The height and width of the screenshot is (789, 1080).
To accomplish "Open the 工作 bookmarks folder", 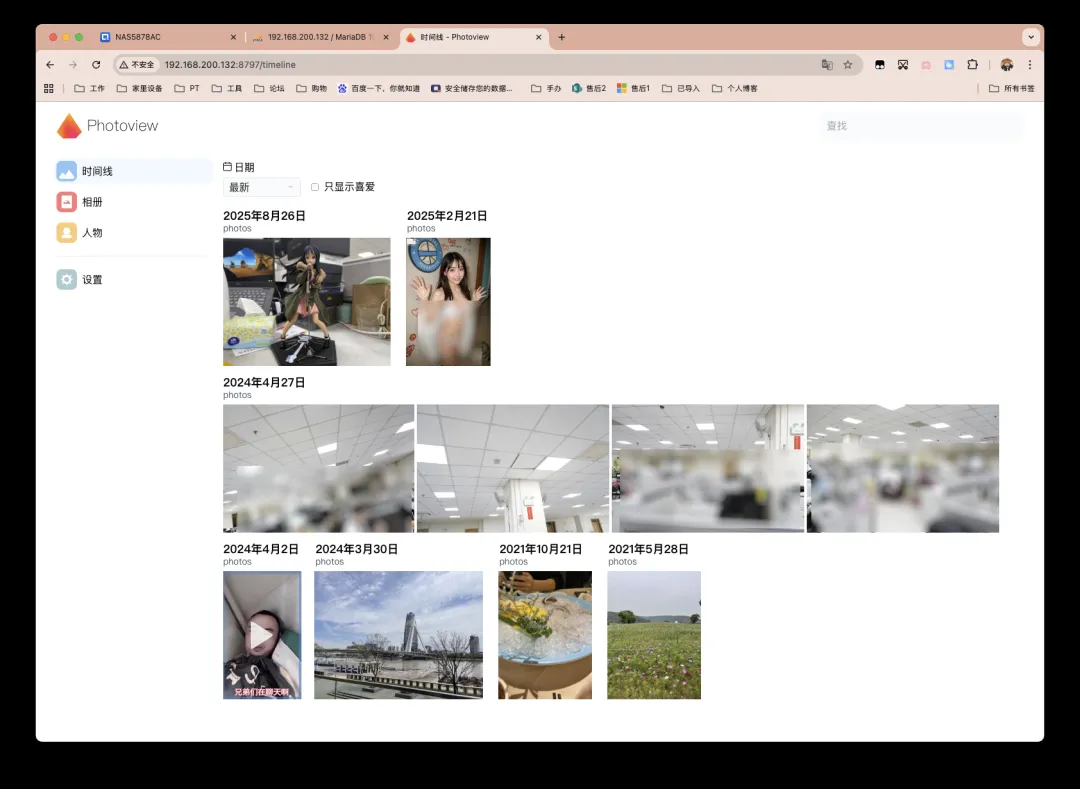I will (90, 89).
